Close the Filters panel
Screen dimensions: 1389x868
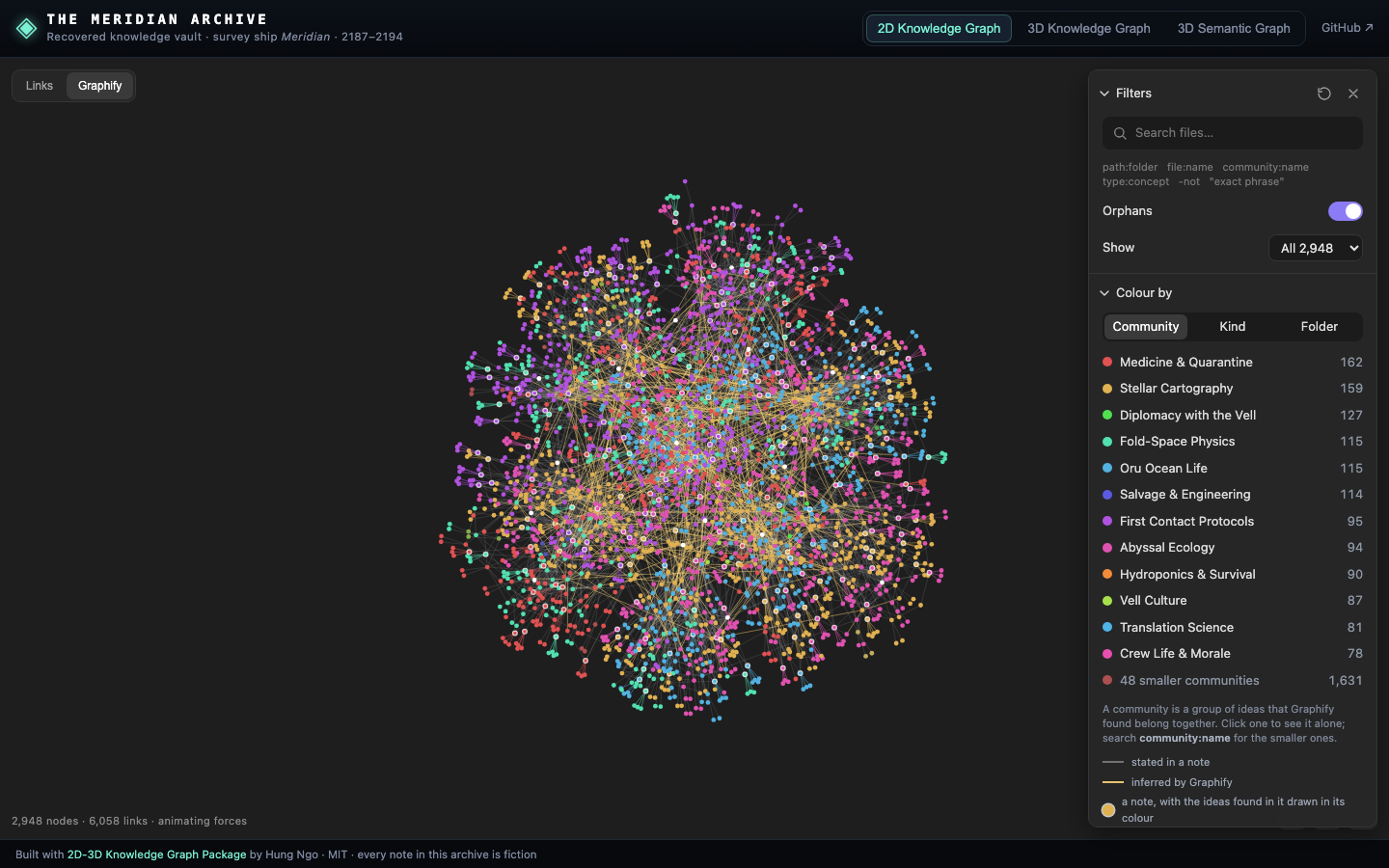pos(1353,94)
